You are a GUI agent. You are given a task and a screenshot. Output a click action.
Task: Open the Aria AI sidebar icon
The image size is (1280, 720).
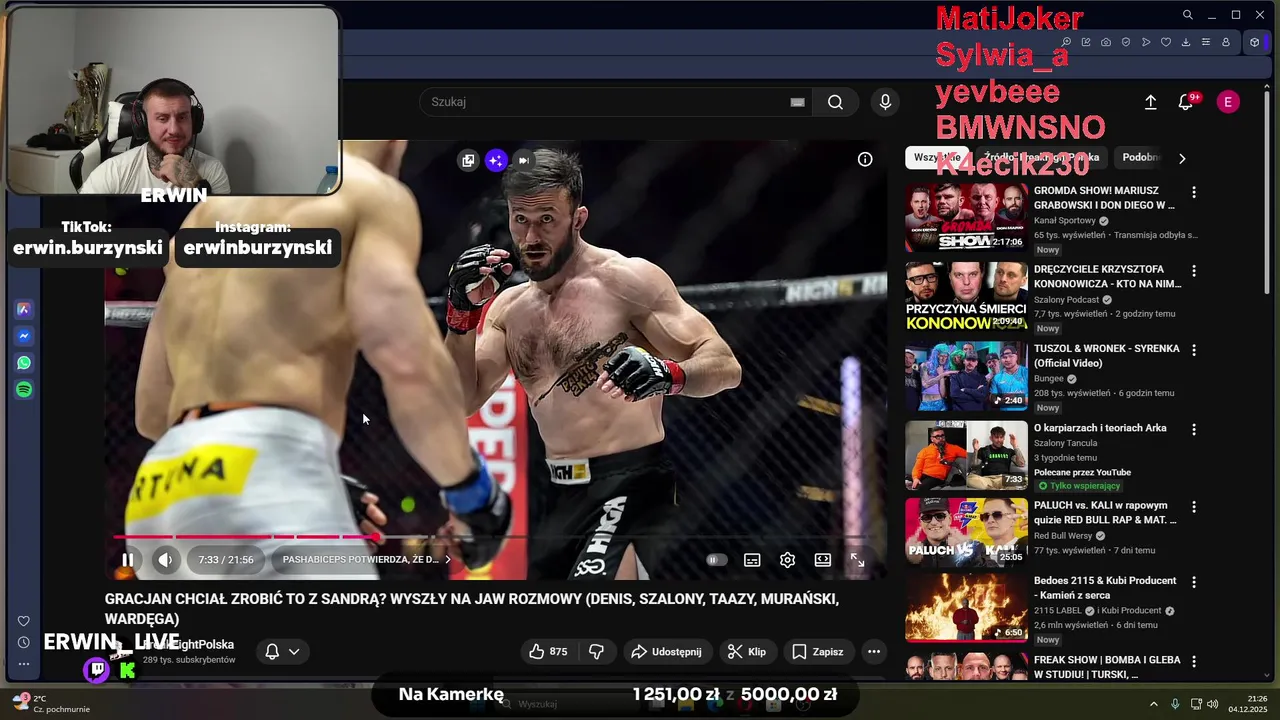click(24, 310)
